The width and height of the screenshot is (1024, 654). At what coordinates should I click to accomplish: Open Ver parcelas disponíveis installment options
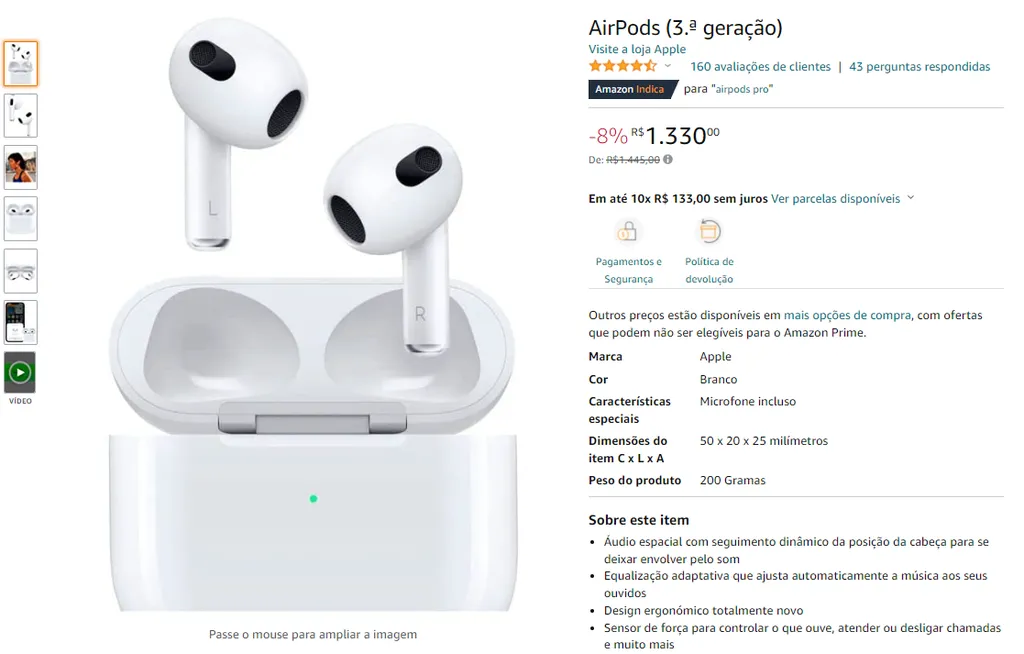coord(835,199)
